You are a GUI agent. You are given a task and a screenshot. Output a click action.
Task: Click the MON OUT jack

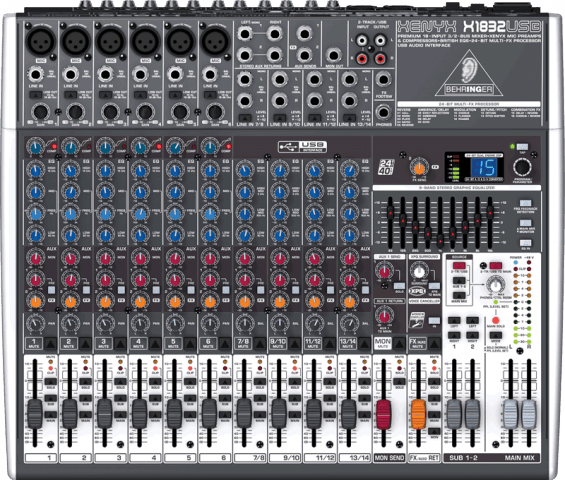pyautogui.click(x=333, y=56)
